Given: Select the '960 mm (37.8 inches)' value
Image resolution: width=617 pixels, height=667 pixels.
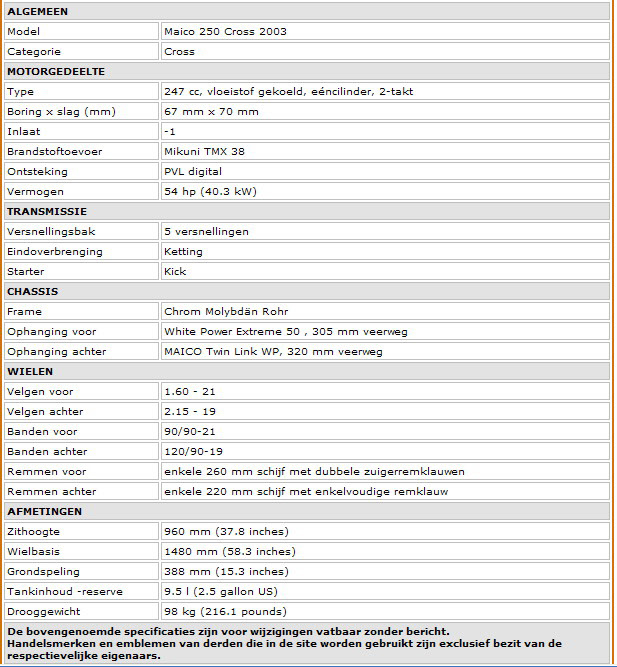Looking at the screenshot, I should tap(226, 531).
